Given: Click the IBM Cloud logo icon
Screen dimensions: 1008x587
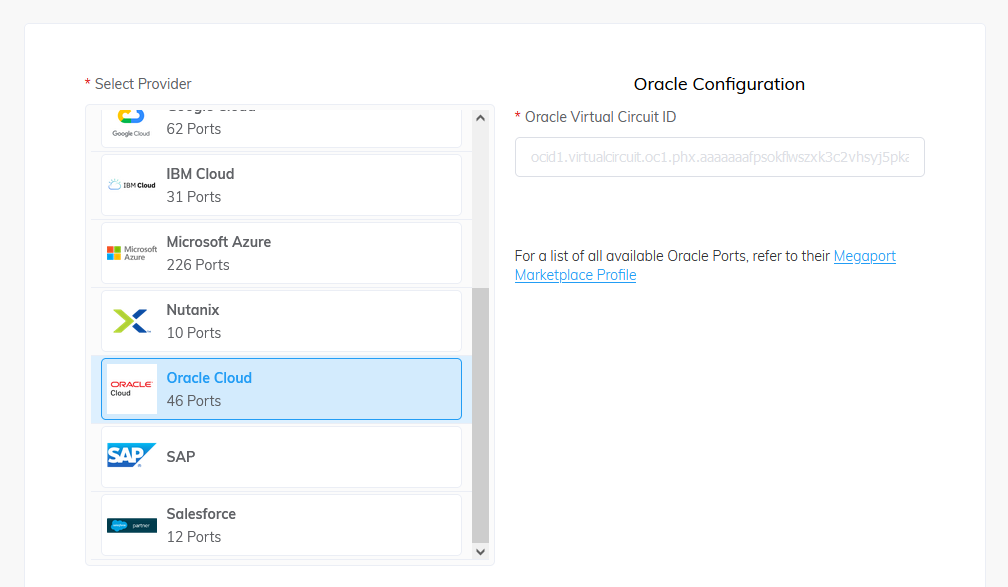Looking at the screenshot, I should [x=132, y=185].
